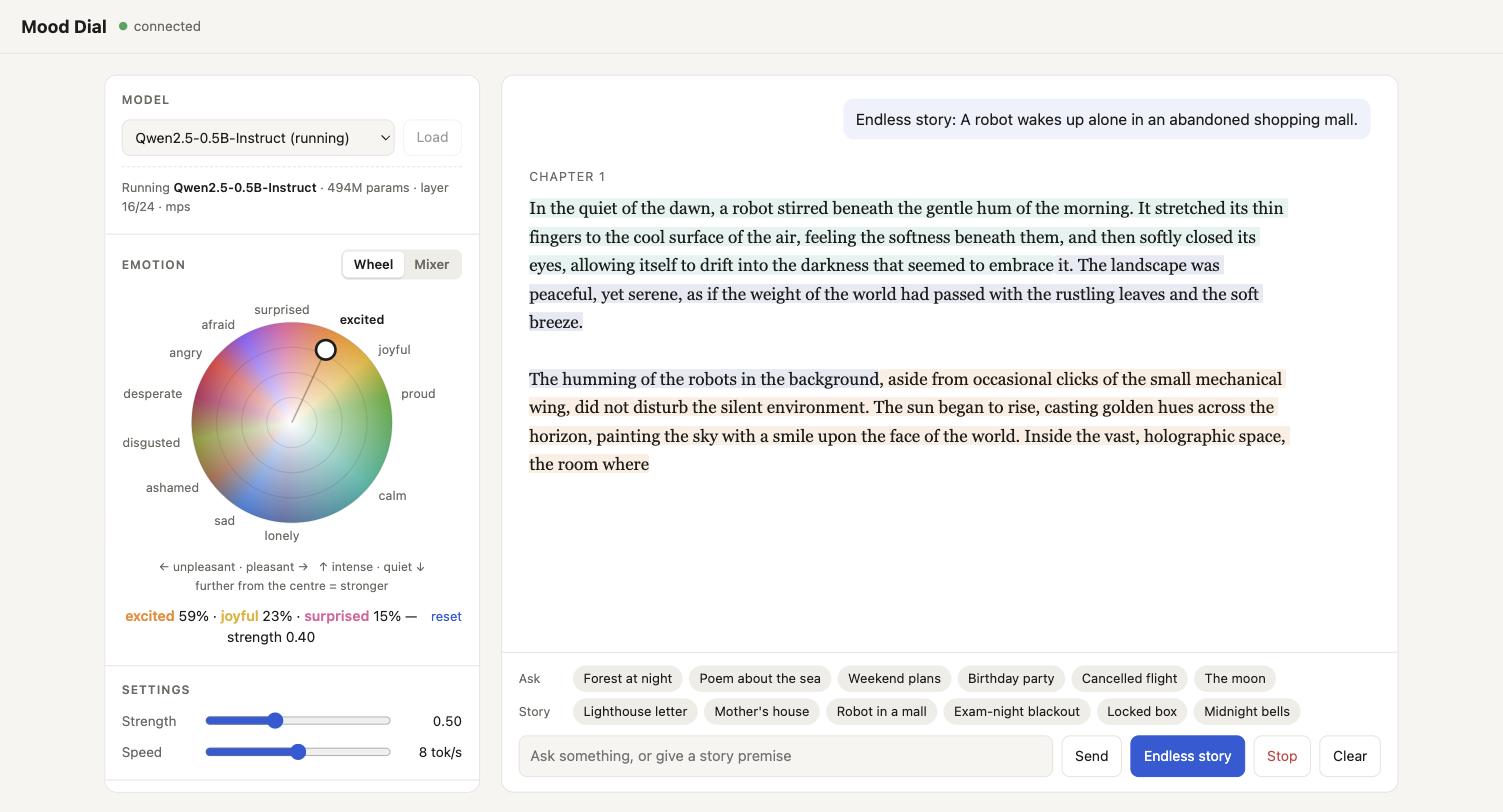Click the 'lonely' label on the wheel

click(282, 536)
